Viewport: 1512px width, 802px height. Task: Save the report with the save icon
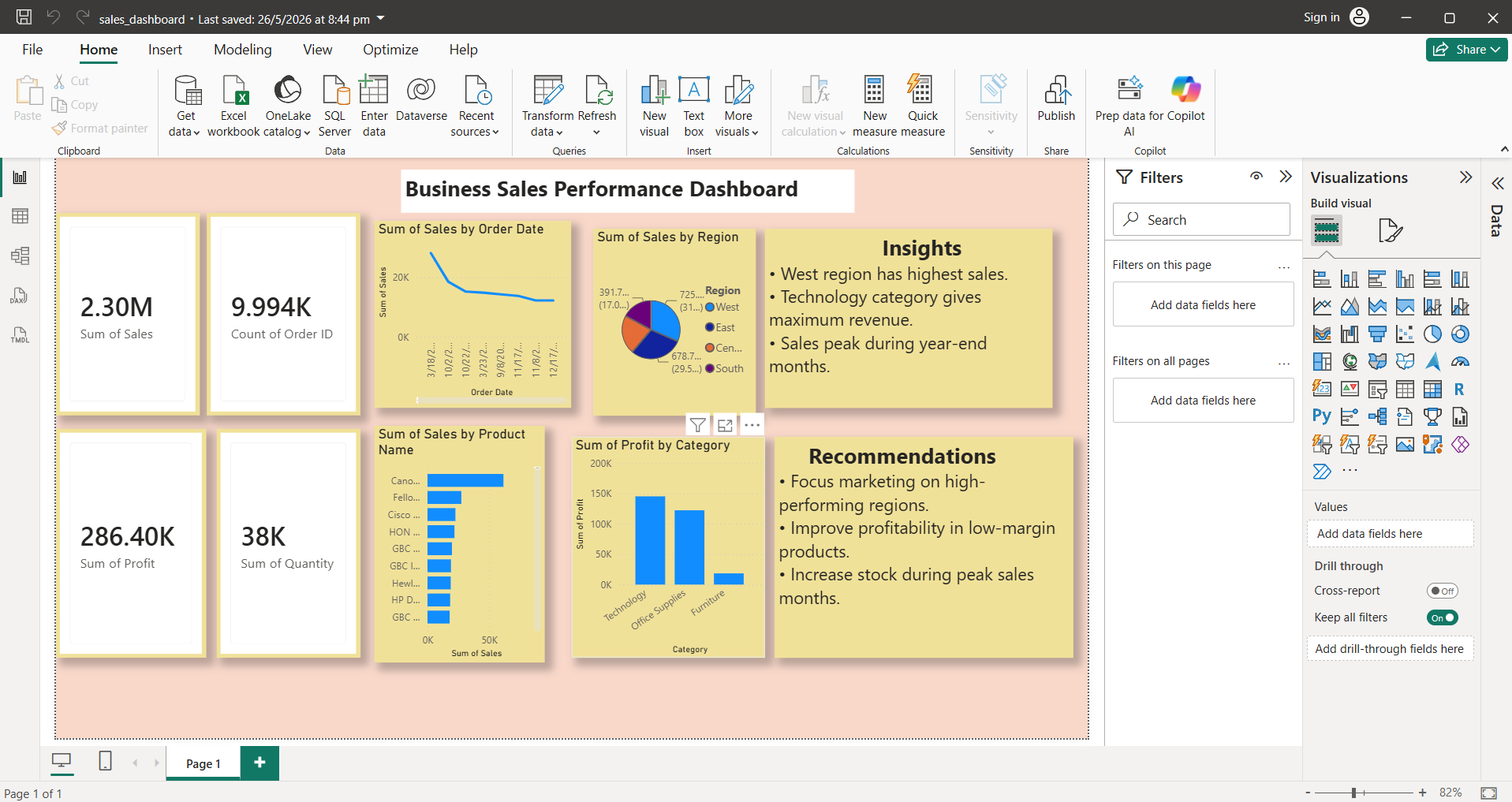24,17
